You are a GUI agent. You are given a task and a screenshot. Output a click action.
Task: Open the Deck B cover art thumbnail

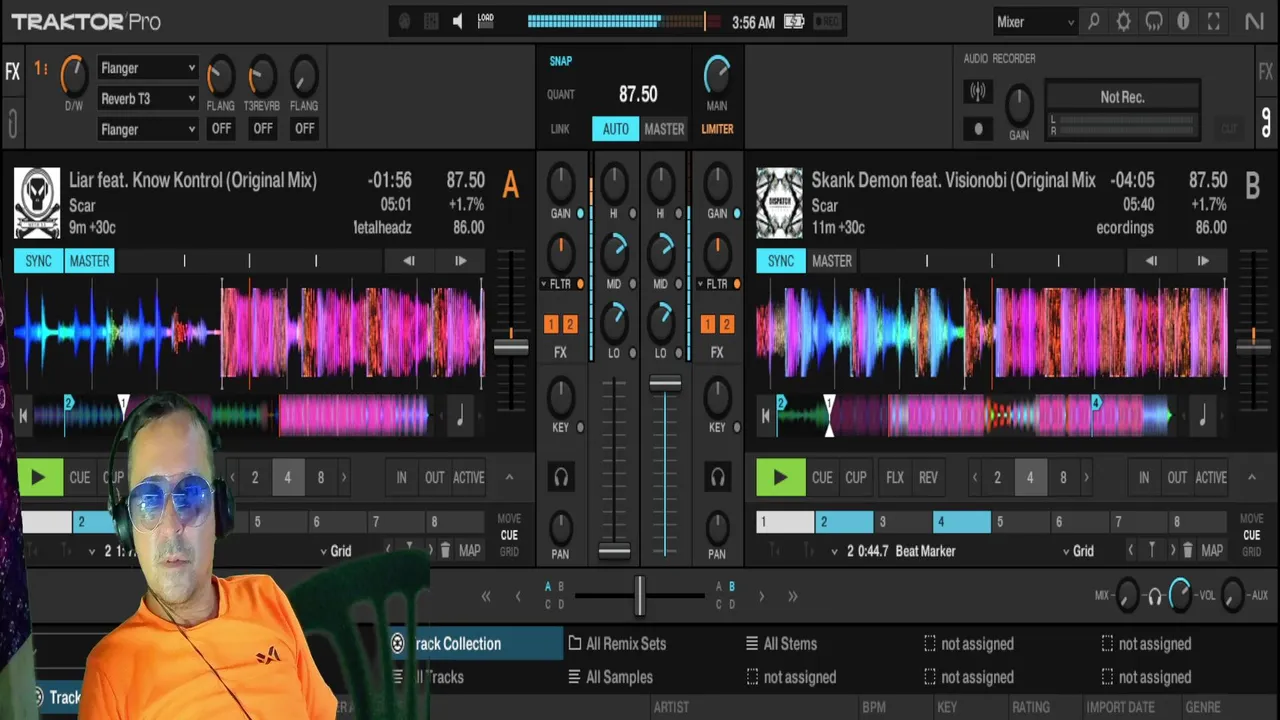pyautogui.click(x=779, y=203)
